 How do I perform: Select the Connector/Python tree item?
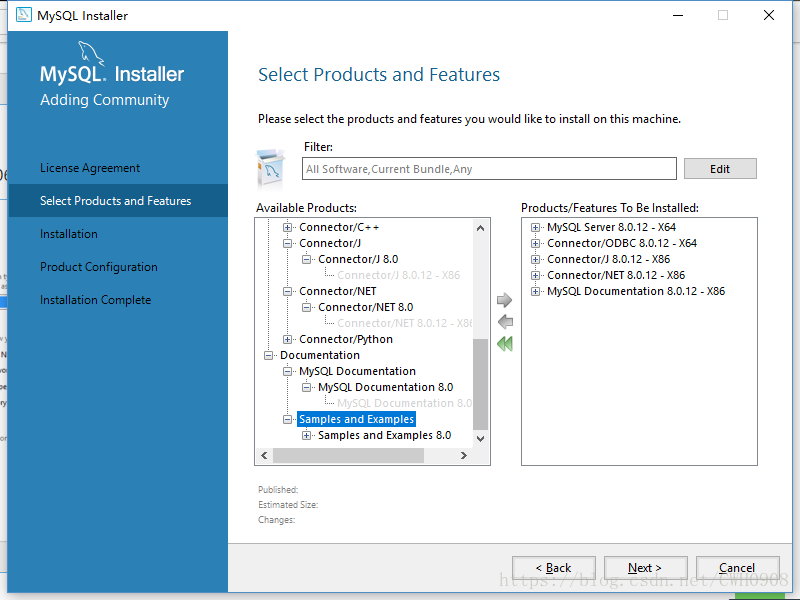point(346,340)
